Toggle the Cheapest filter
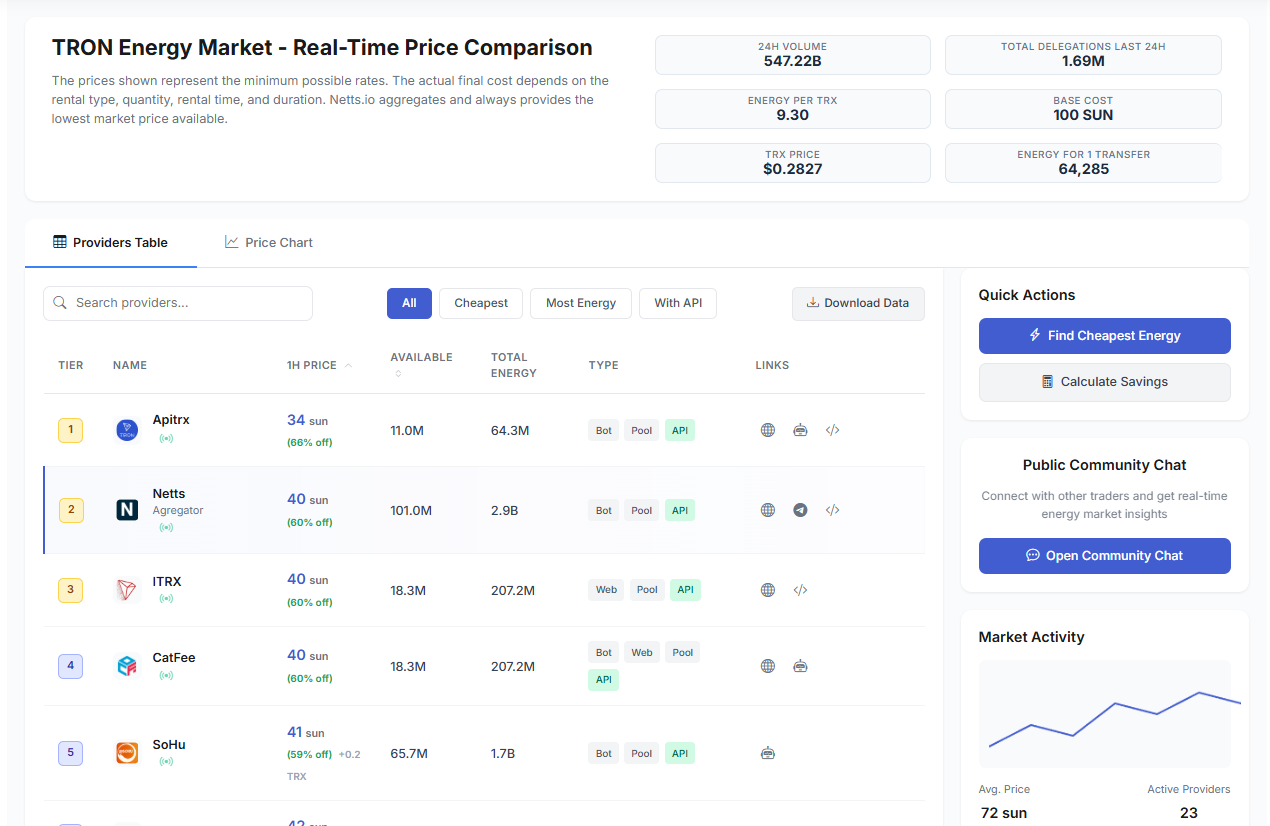The width and height of the screenshot is (1270, 826). click(481, 303)
